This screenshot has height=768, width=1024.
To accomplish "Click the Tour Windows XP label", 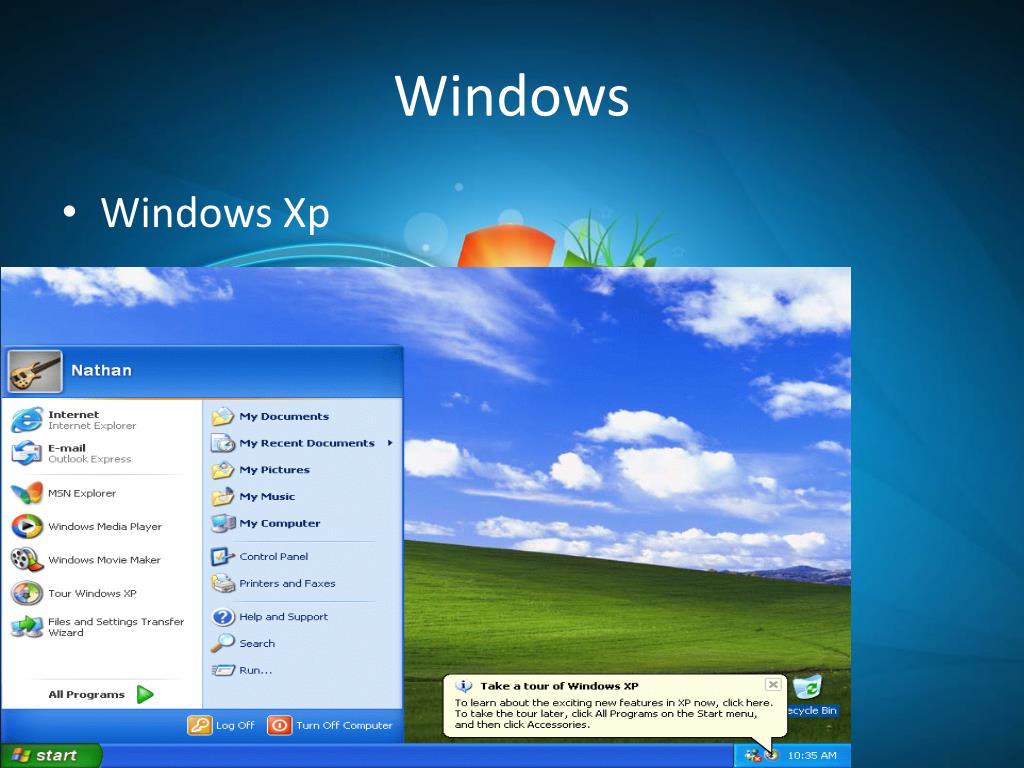I will click(x=92, y=593).
